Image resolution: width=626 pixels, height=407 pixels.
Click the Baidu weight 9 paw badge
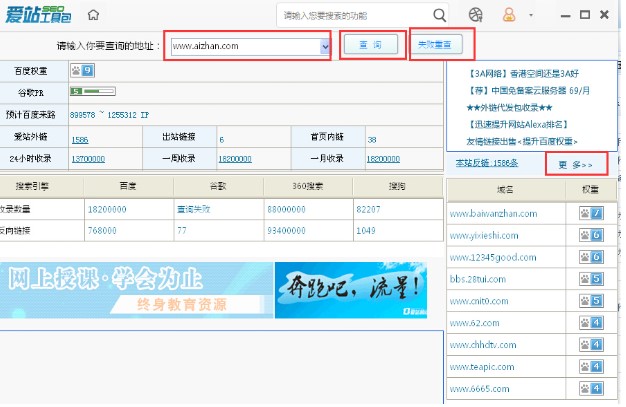click(x=82, y=71)
